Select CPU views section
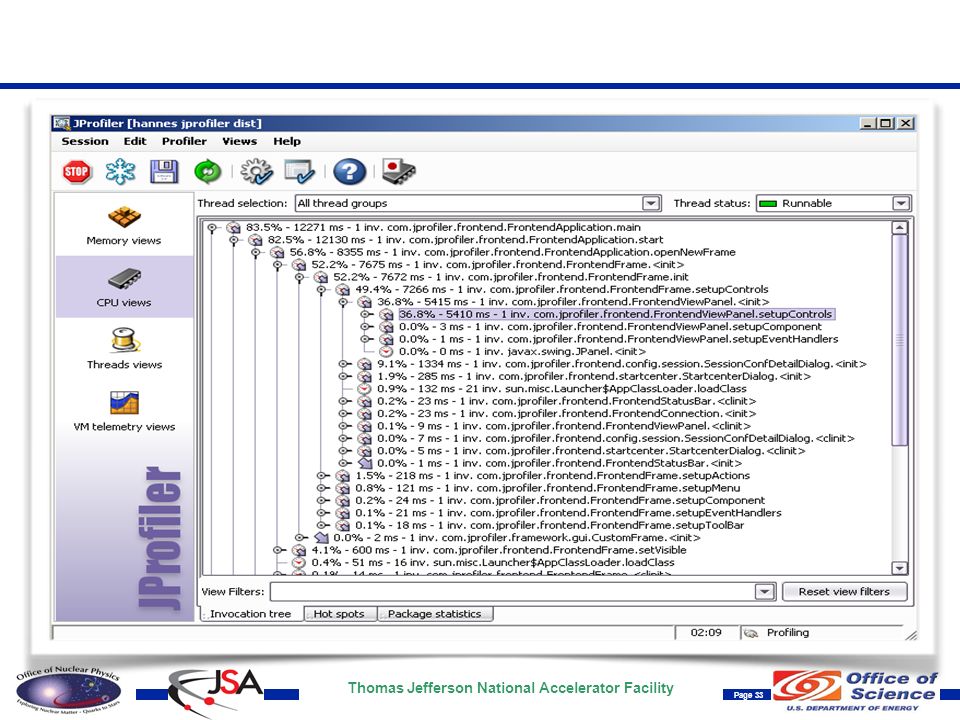Viewport: 960px width, 720px height. click(124, 287)
